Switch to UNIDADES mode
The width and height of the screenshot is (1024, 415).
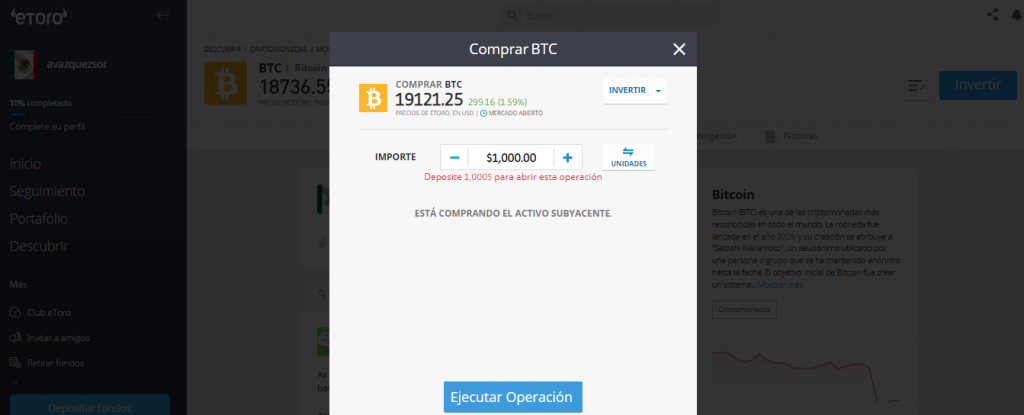pos(628,158)
